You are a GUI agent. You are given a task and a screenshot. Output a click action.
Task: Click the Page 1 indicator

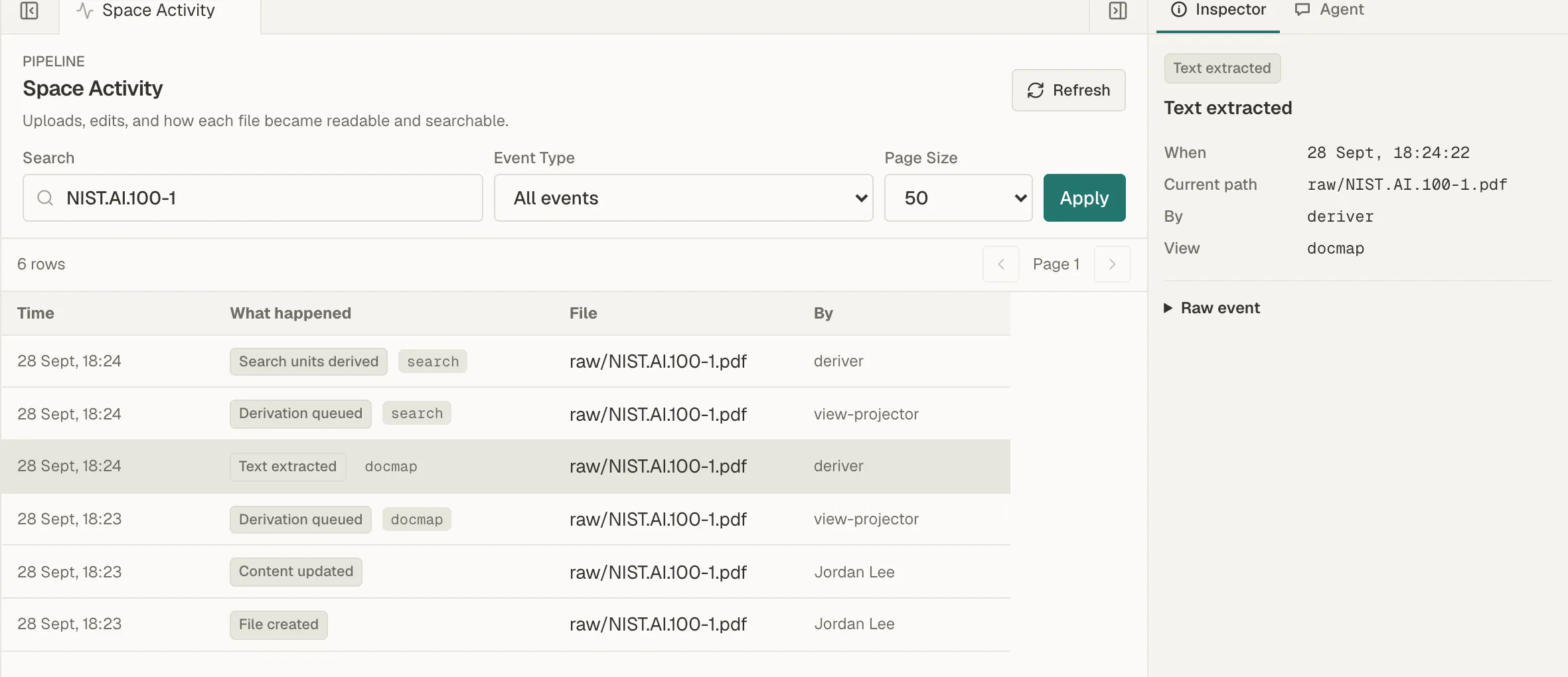[x=1056, y=264]
